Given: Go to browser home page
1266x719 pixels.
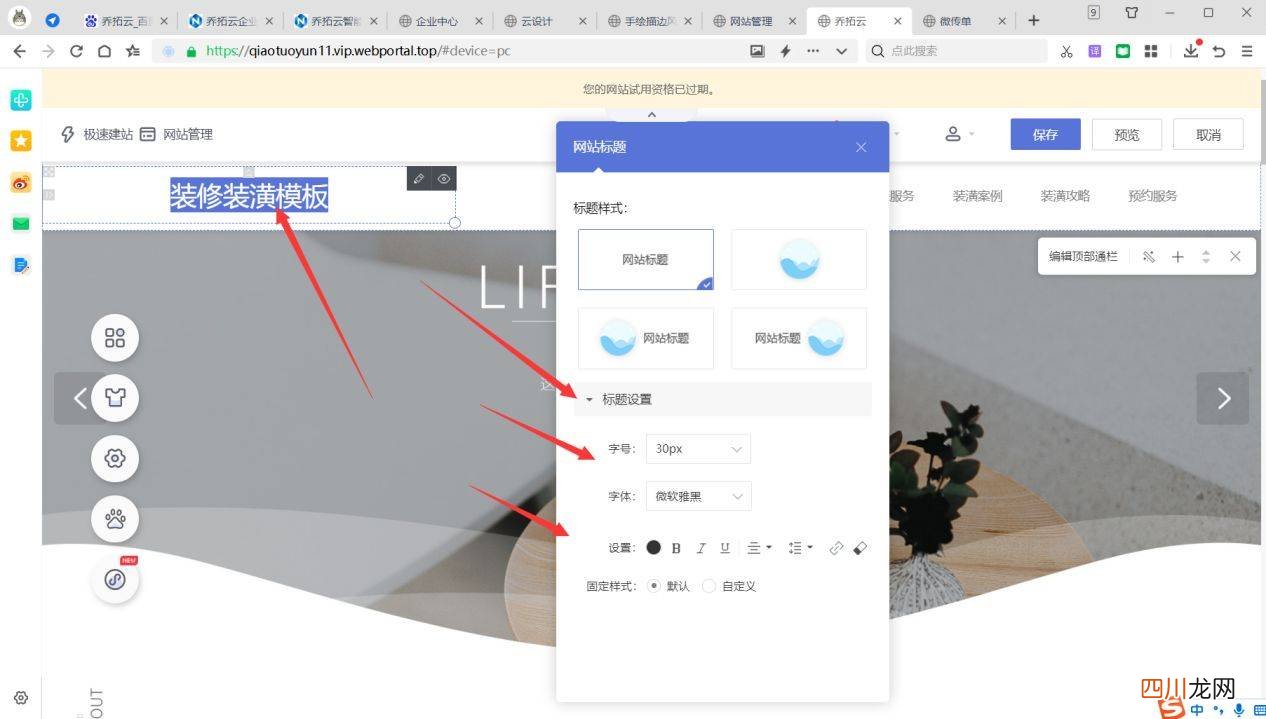Looking at the screenshot, I should pyautogui.click(x=104, y=51).
